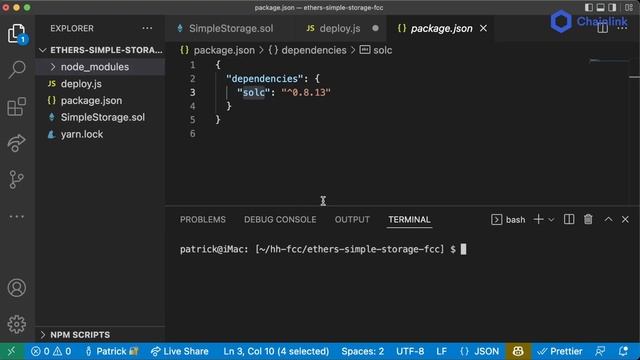
Task: Switch to the DEBUG CONSOLE tab
Action: coord(280,220)
